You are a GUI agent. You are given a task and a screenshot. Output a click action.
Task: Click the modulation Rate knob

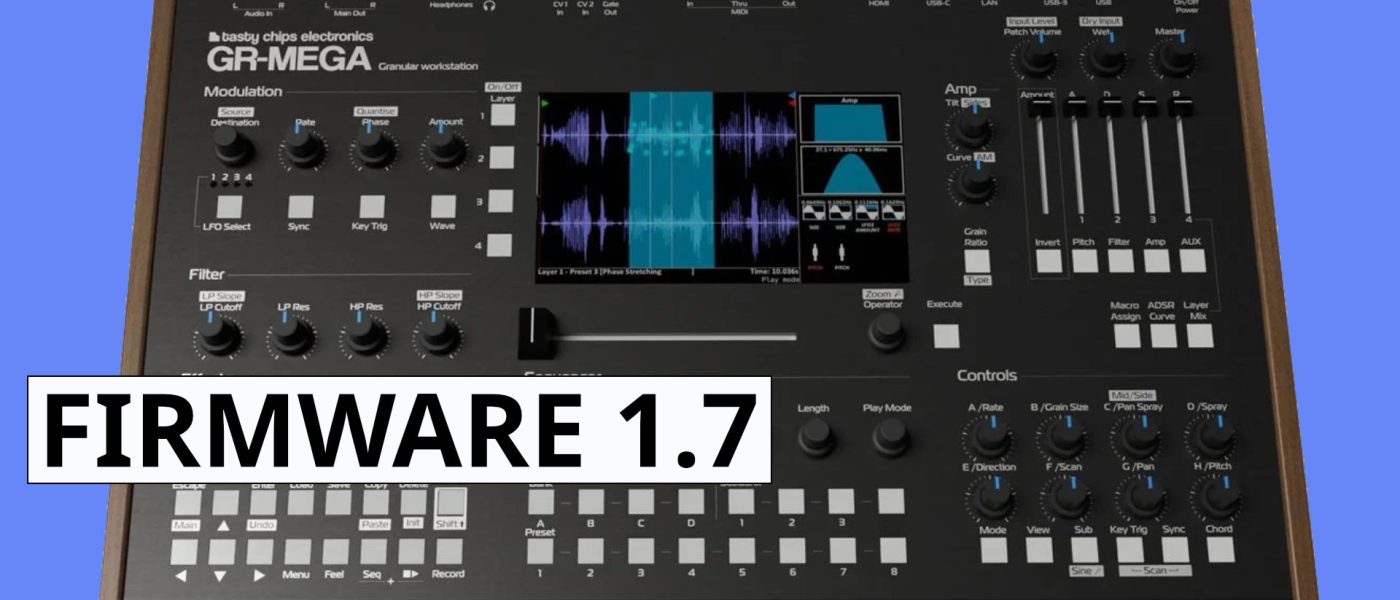tap(302, 150)
